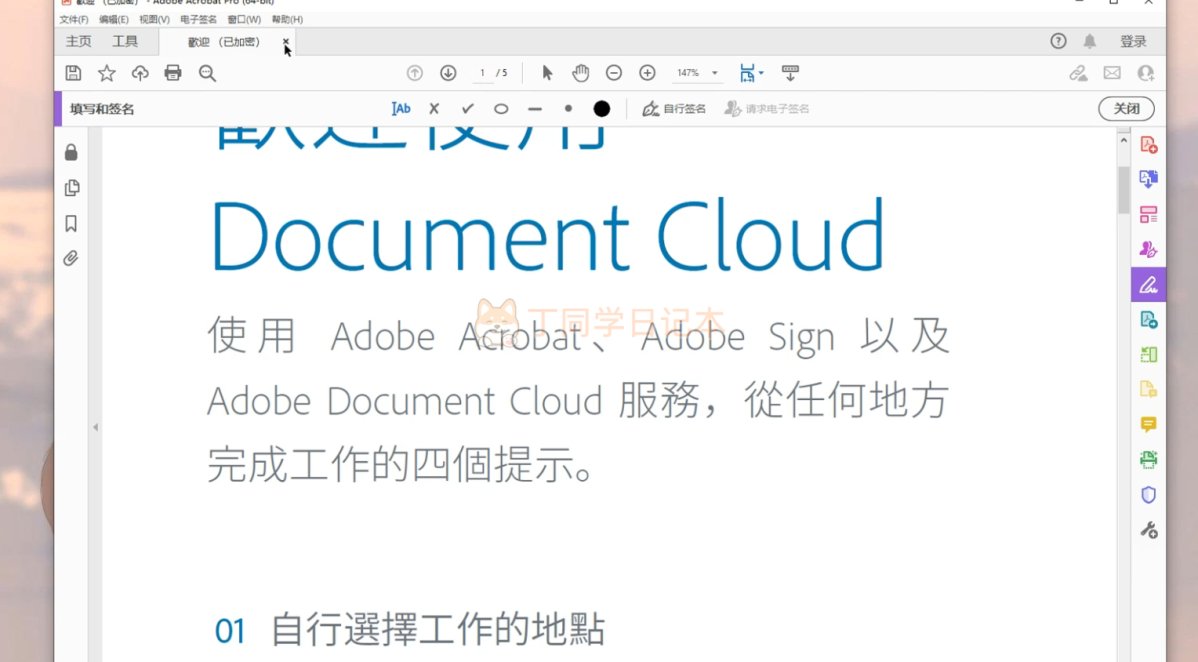Open the 视图 (View) menu

(x=154, y=19)
